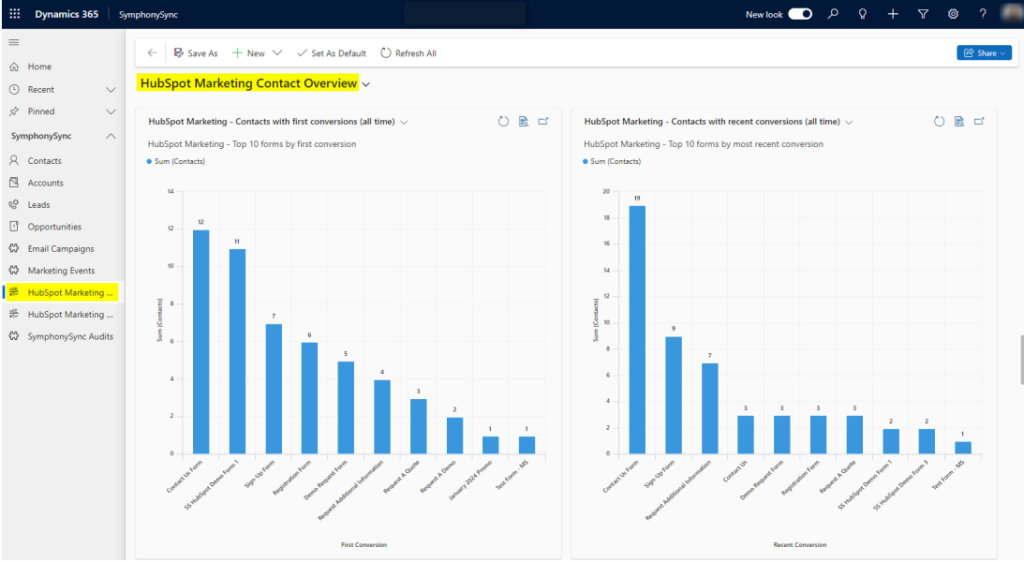Click the lightbulb assistant icon

863,14
